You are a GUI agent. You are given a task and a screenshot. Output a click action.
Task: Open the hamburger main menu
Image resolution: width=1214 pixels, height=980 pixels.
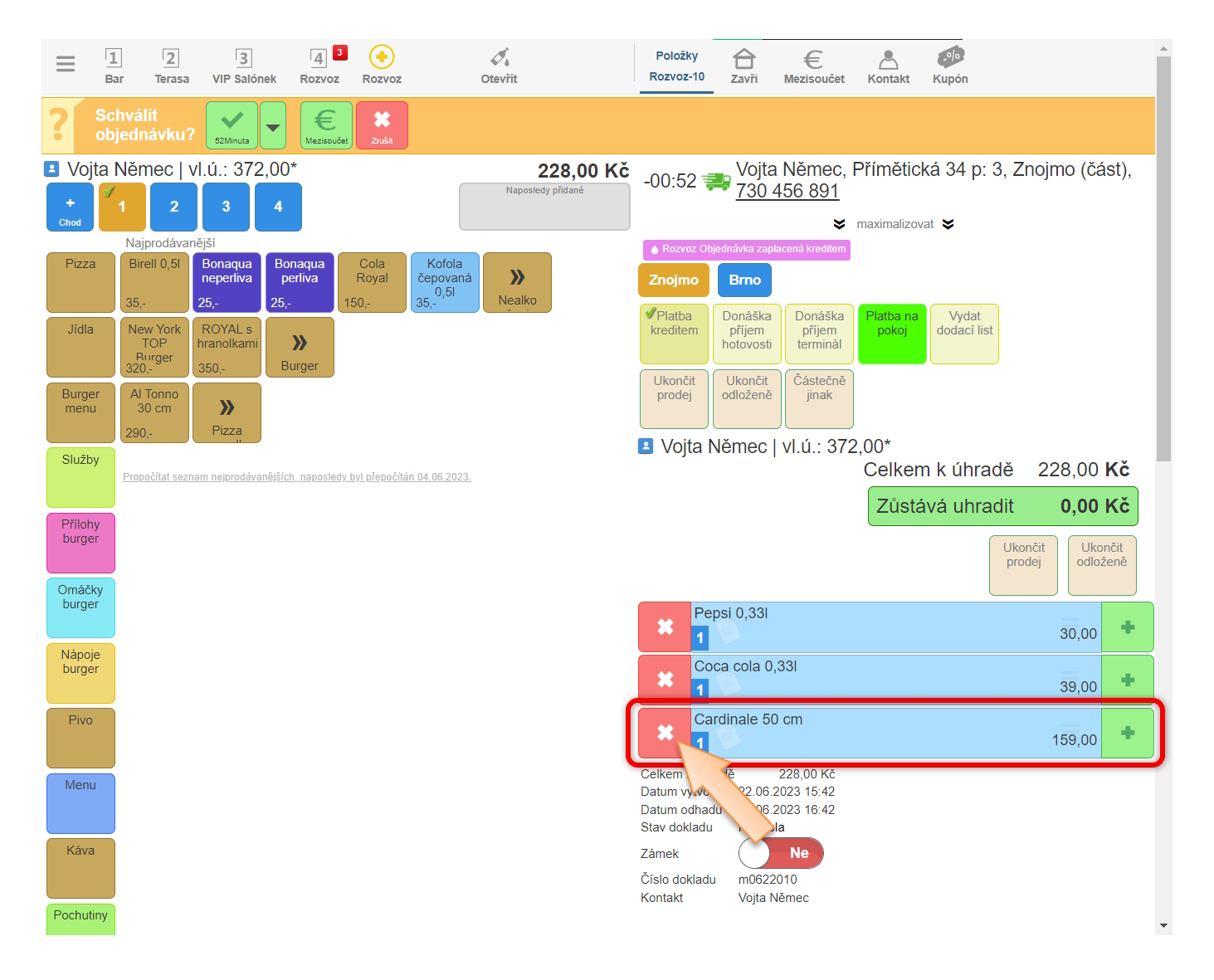(66, 64)
